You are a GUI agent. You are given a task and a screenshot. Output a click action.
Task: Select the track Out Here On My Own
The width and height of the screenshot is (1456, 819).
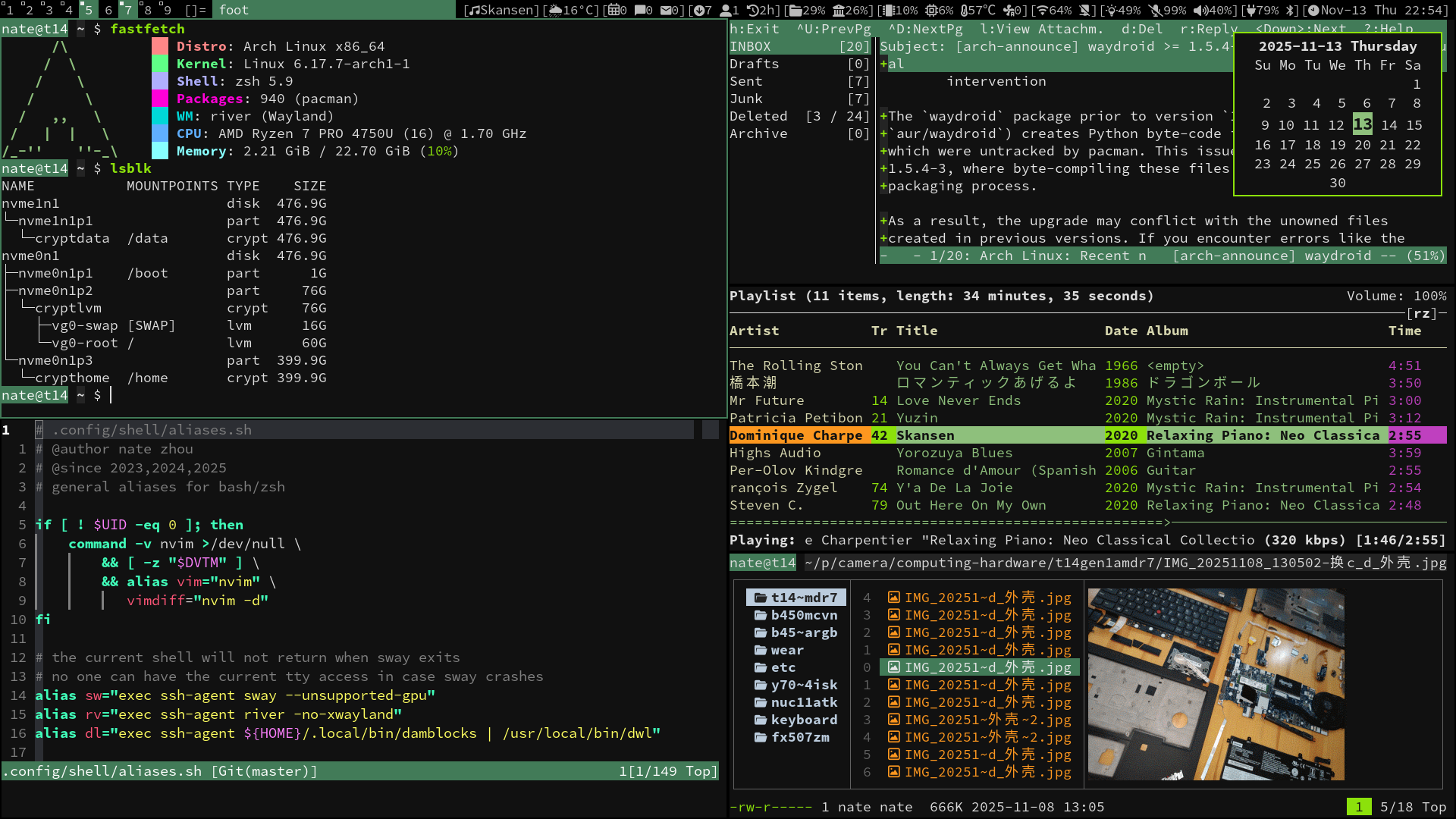[x=1087, y=505]
